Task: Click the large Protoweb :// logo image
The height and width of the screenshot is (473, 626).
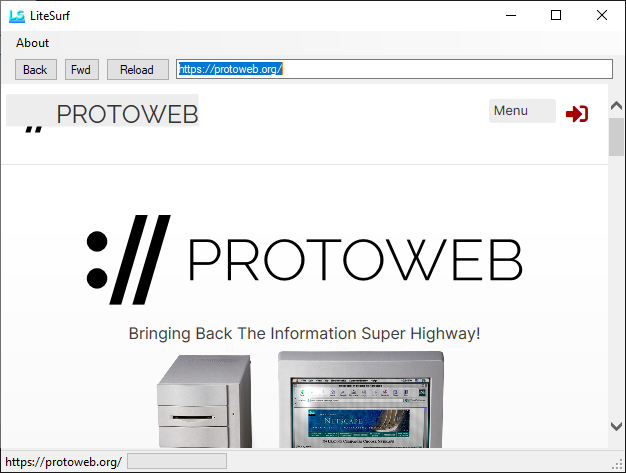Action: coord(305,260)
